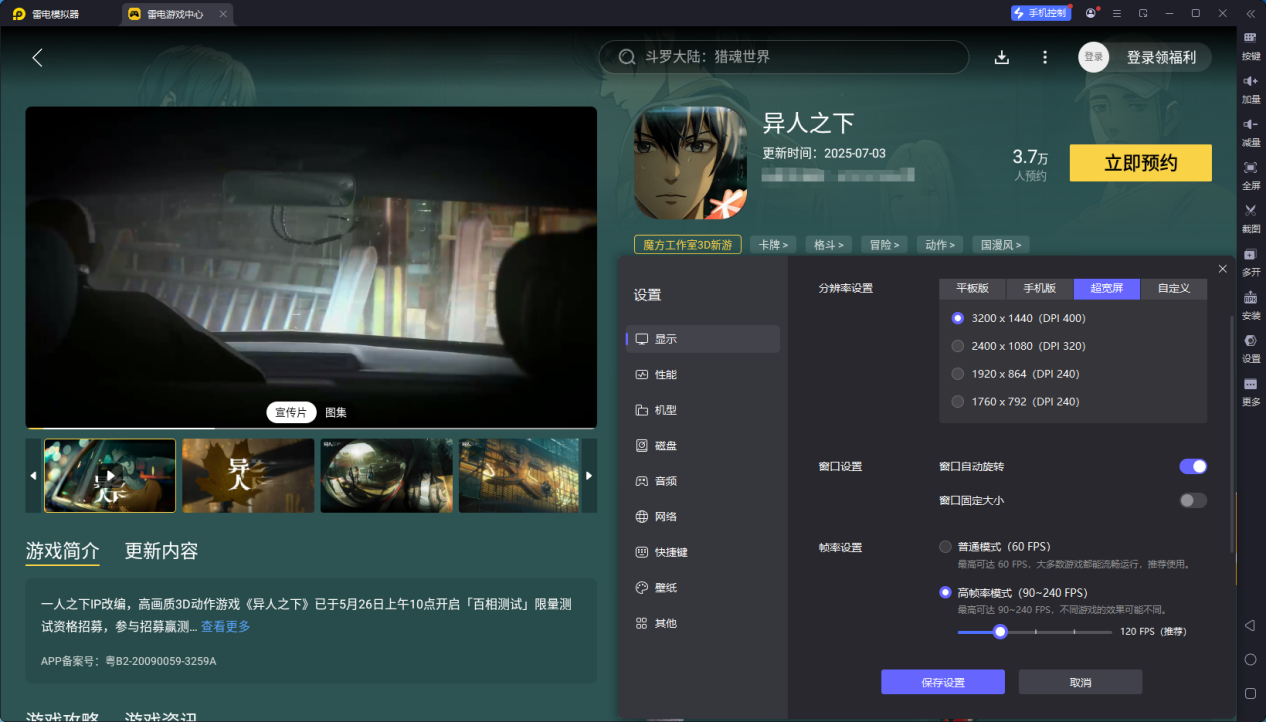Open the 性能 settings section
Image resolution: width=1266 pixels, height=722 pixels.
point(665,374)
